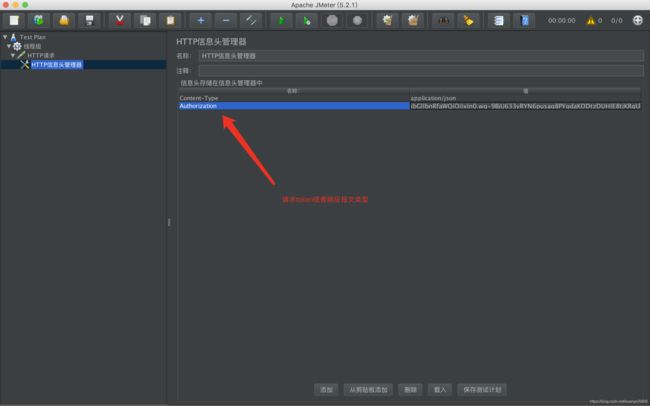This screenshot has width=650, height=406.
Task: Click the Stop test toolbar icon
Action: (332, 20)
